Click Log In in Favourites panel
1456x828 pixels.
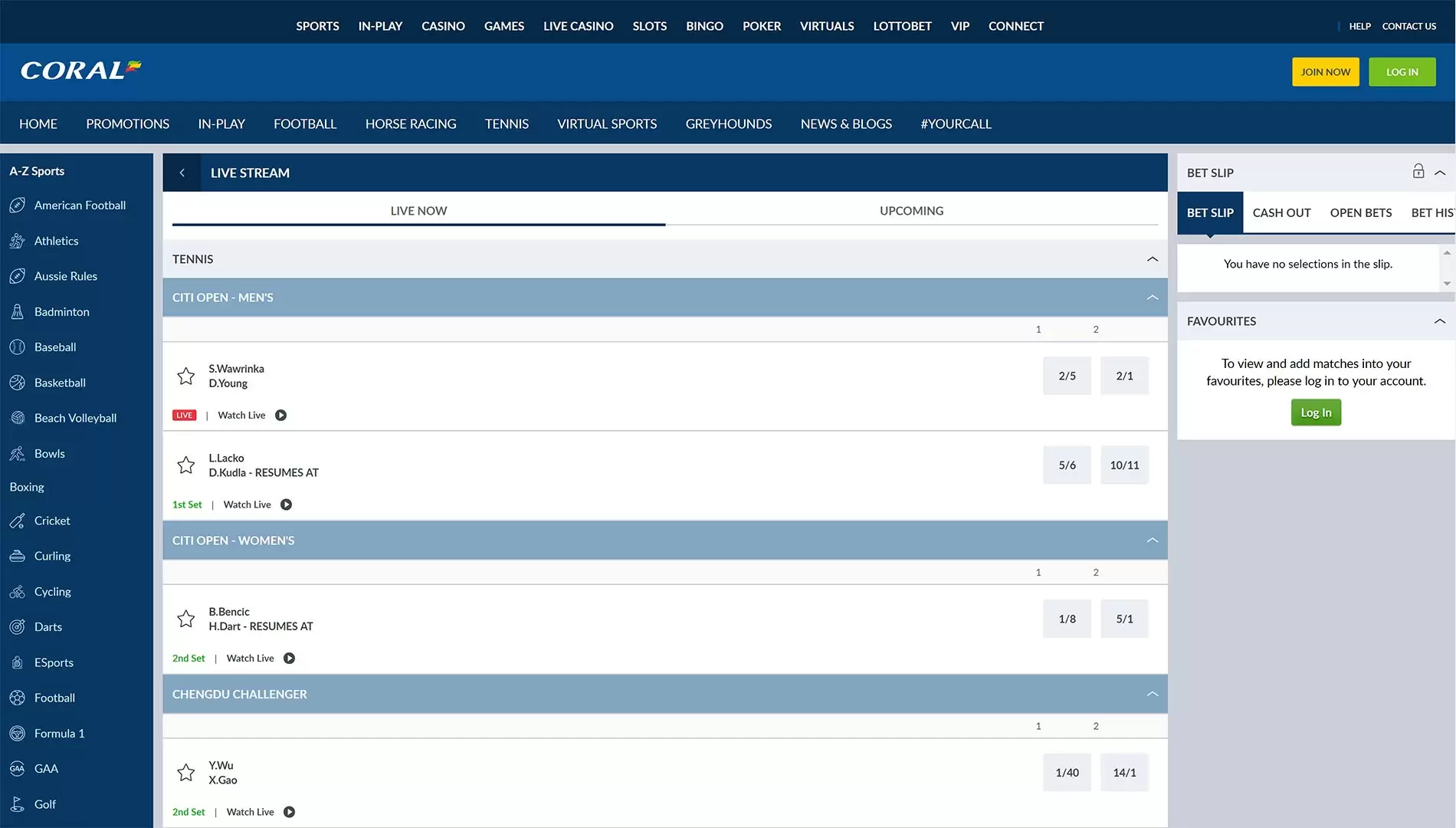pyautogui.click(x=1316, y=412)
